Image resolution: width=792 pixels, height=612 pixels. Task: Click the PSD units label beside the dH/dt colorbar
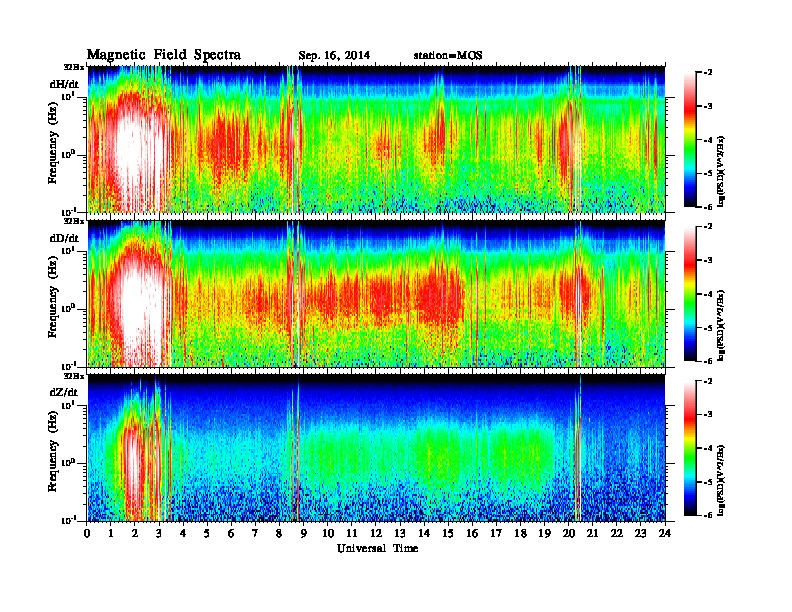(722, 171)
